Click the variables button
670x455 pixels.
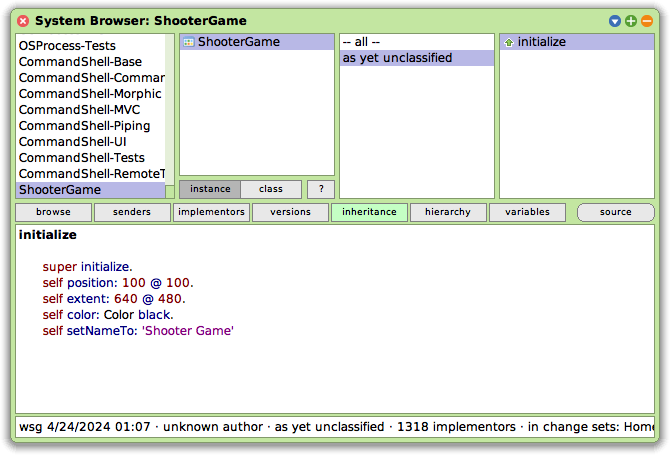tap(527, 212)
